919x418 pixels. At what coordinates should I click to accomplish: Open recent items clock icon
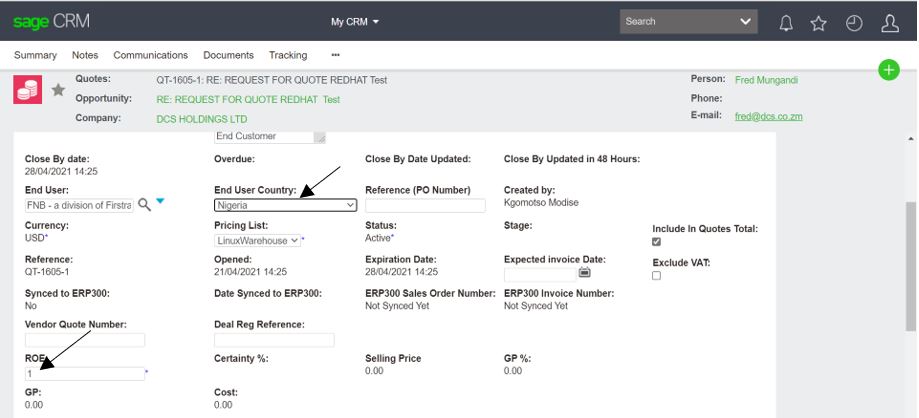(854, 22)
